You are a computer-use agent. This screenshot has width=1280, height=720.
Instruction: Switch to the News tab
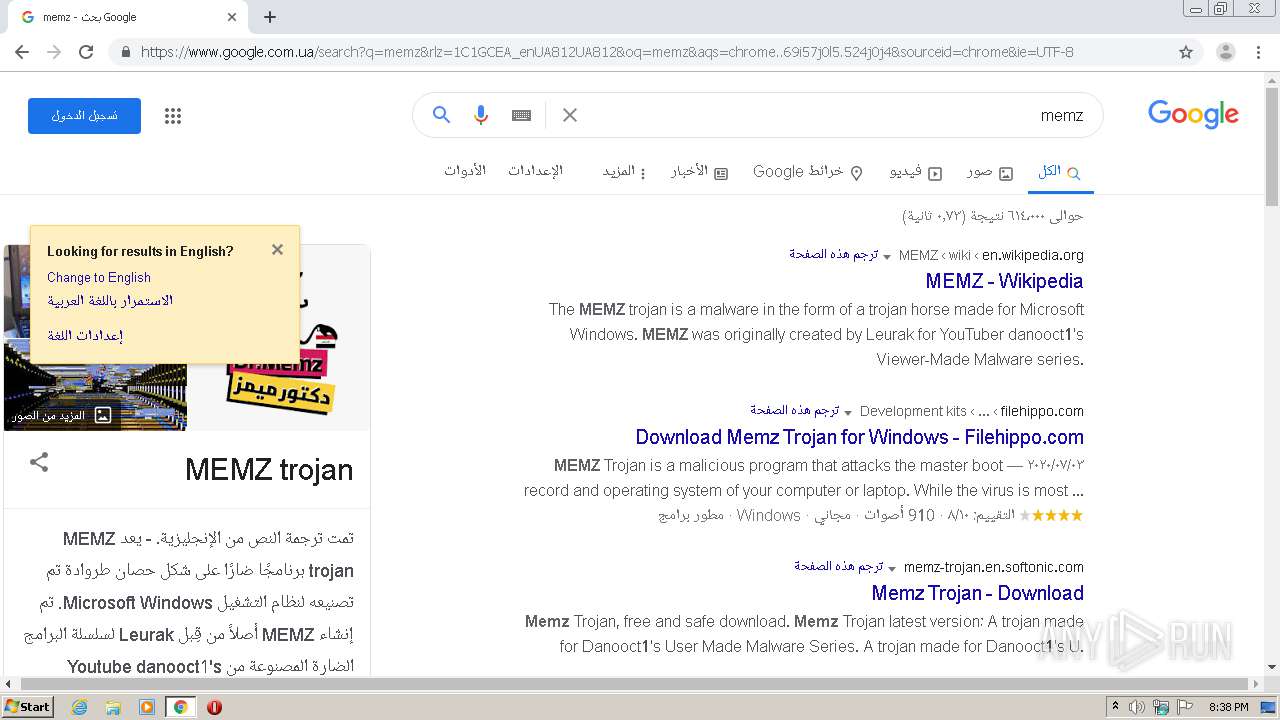699,172
